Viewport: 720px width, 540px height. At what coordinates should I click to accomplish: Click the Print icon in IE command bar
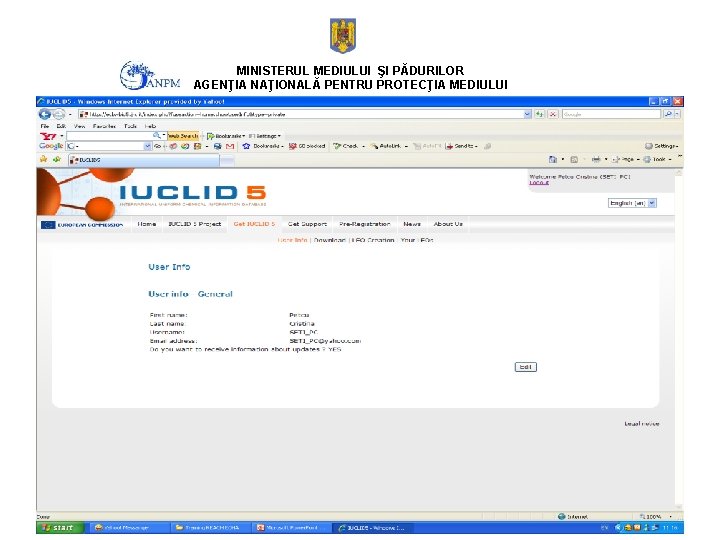pyautogui.click(x=596, y=159)
